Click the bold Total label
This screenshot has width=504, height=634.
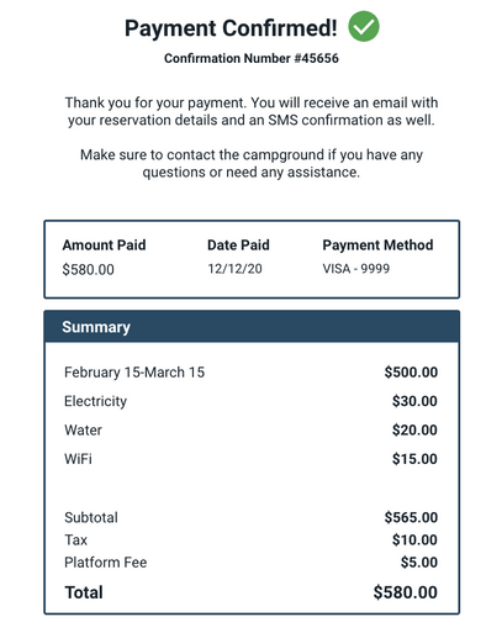pos(84,592)
